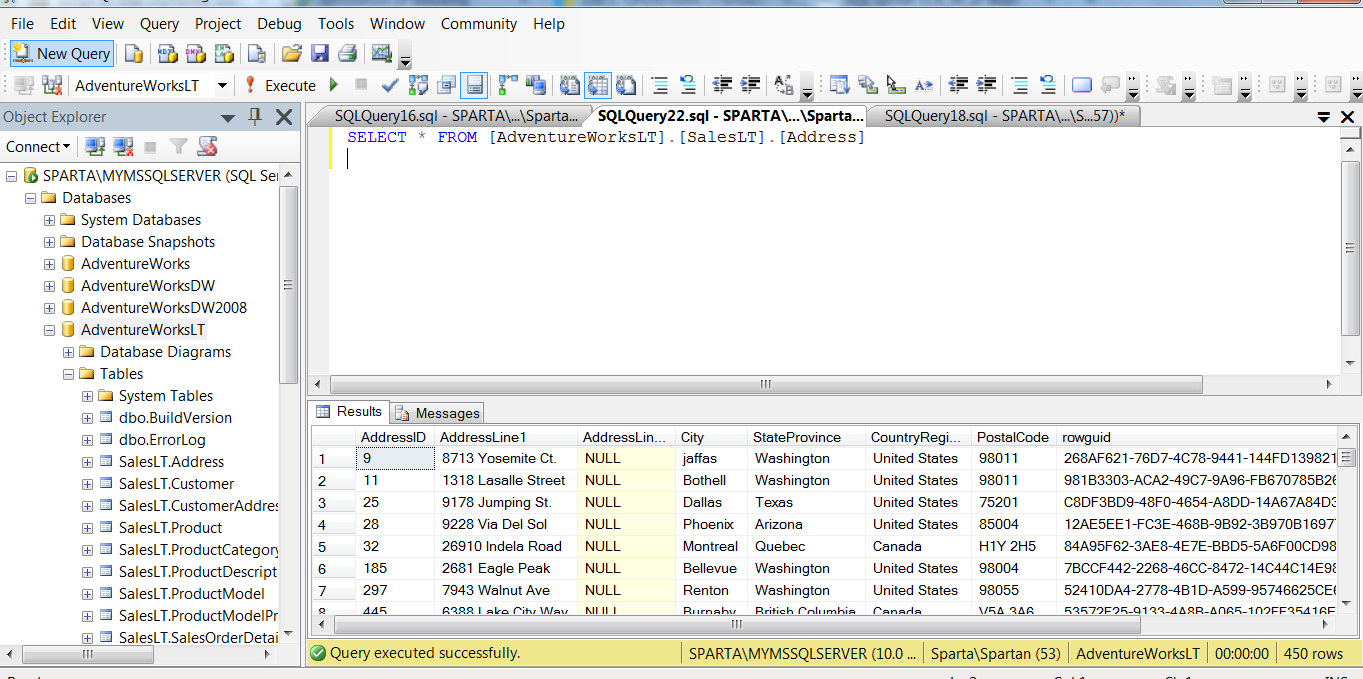Click the Print icon in toolbar
The width and height of the screenshot is (1363, 679).
(347, 54)
